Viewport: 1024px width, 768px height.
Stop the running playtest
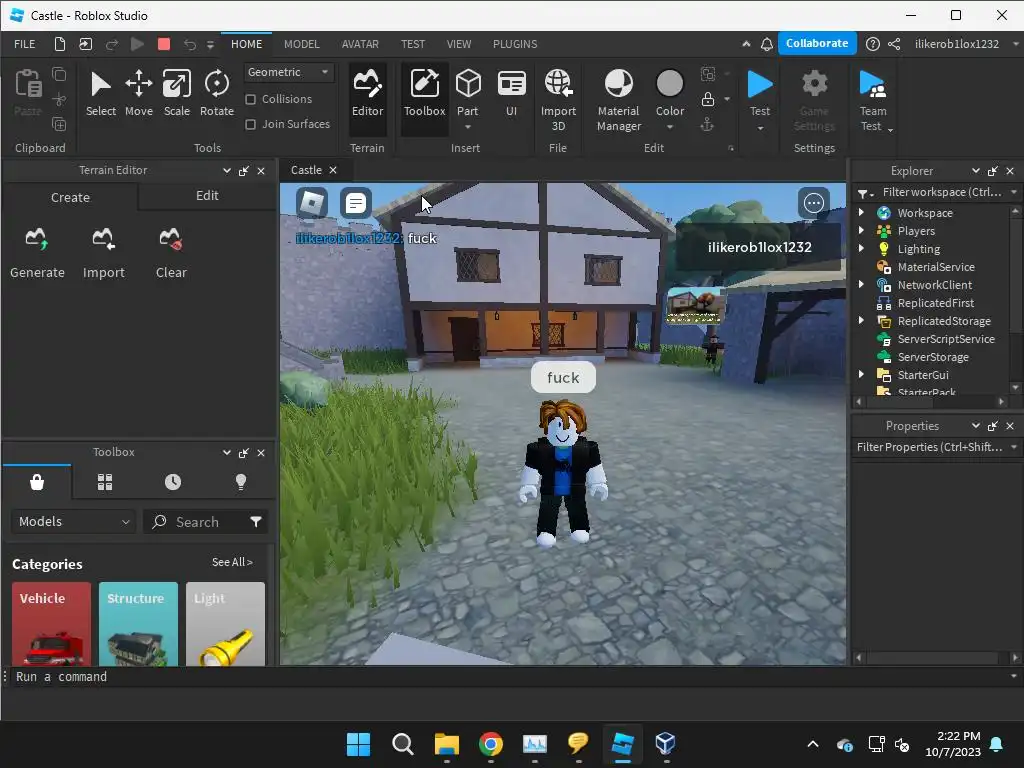pos(164,44)
